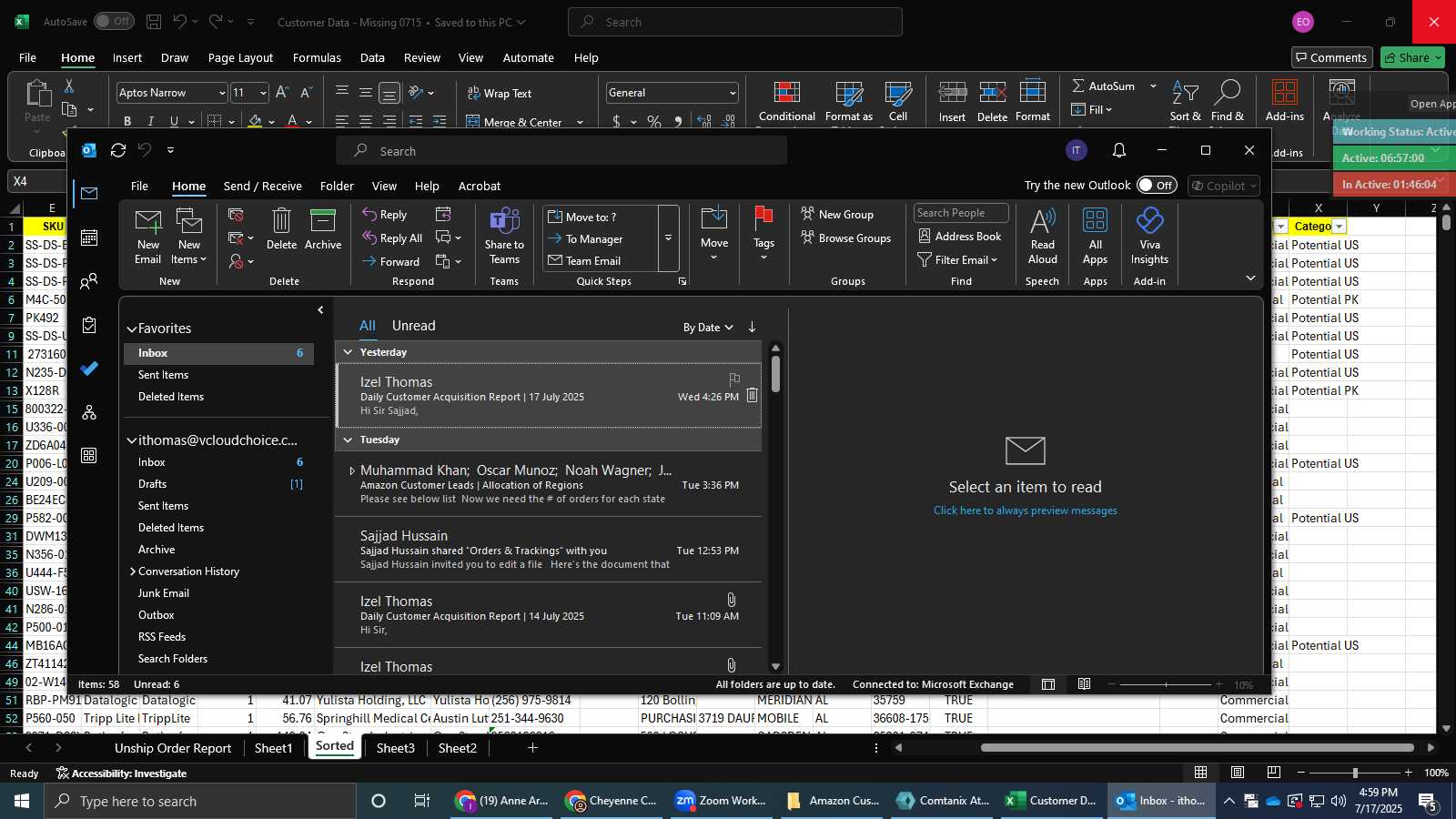The image size is (1456, 819).
Task: Click Excel Add-ins ribbon button
Action: (x=1285, y=100)
